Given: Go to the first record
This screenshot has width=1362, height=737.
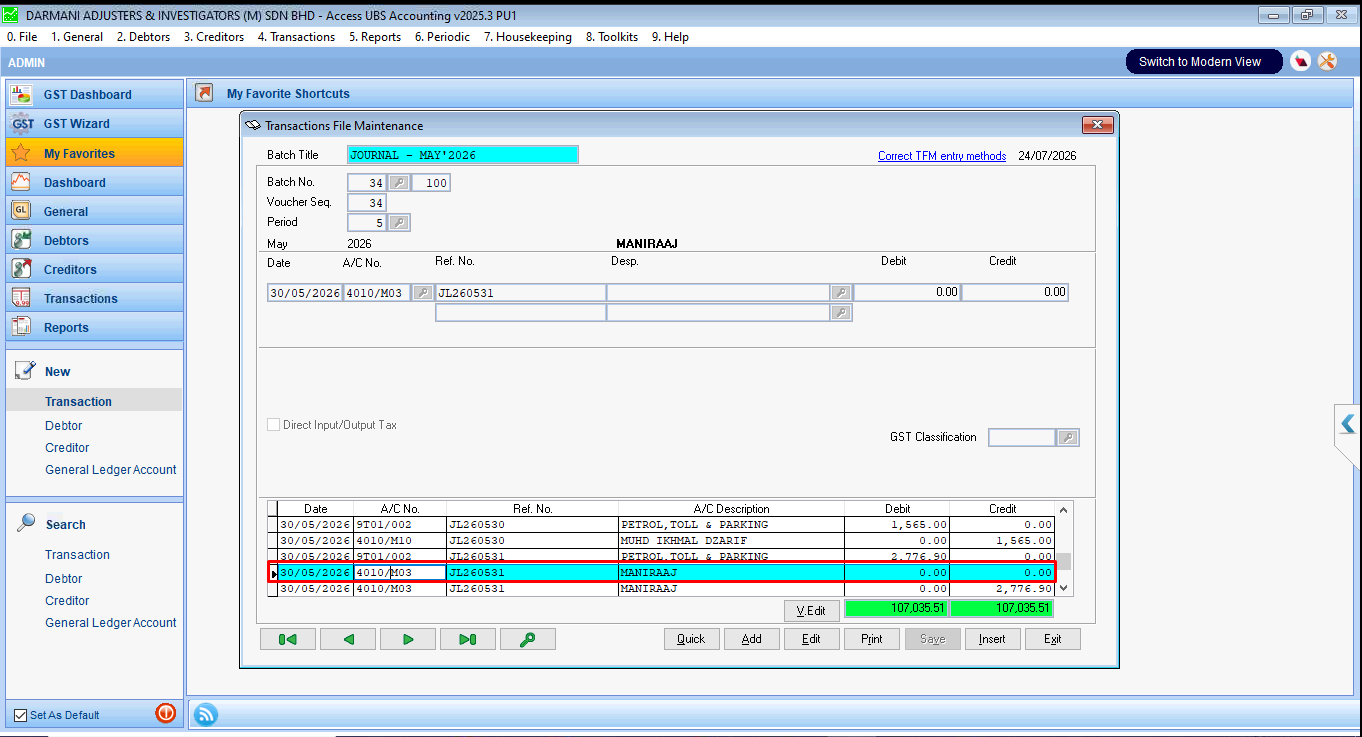Looking at the screenshot, I should pyautogui.click(x=288, y=639).
